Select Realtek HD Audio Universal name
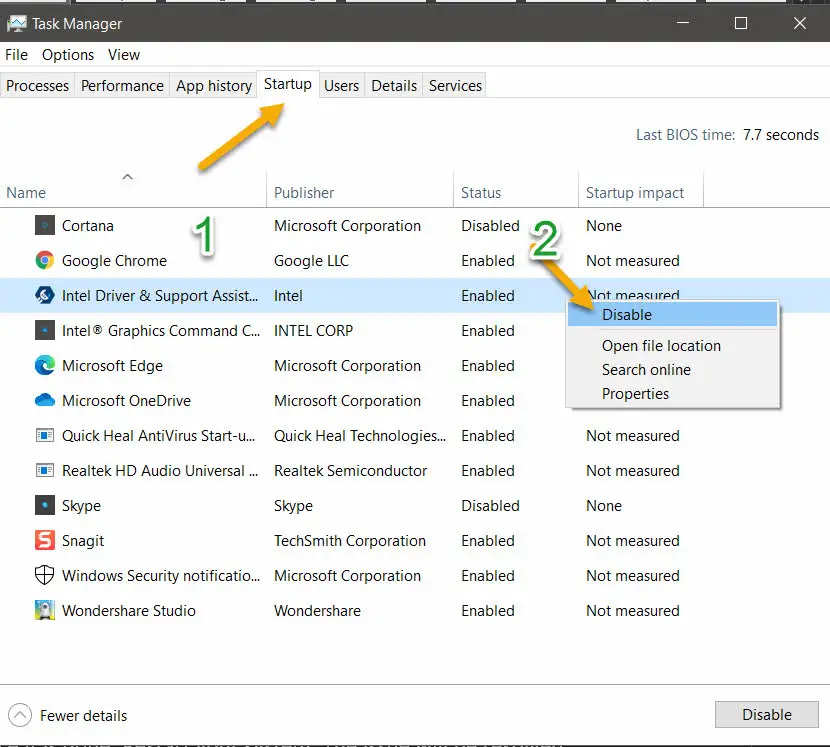 (160, 470)
